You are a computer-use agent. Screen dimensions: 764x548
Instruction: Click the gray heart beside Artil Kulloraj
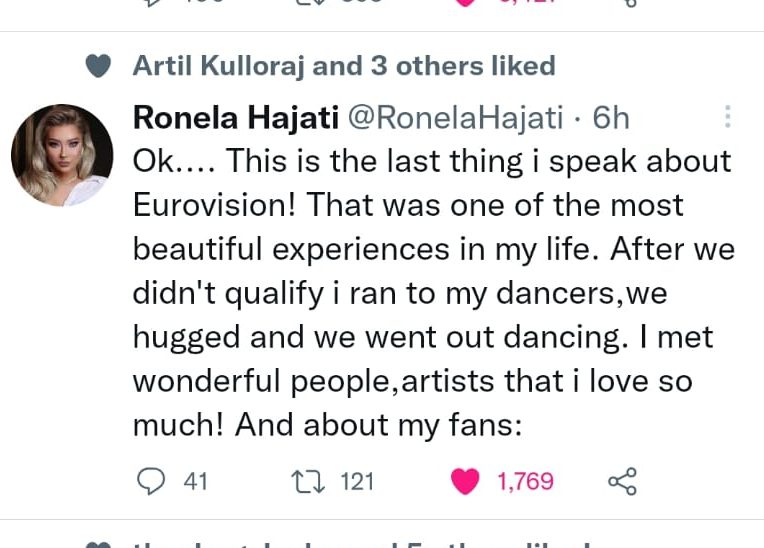(x=97, y=67)
